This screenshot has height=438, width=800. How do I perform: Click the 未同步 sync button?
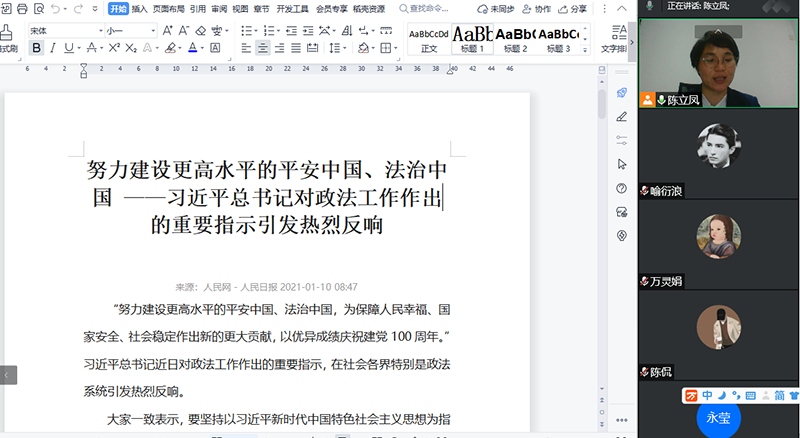coord(496,9)
